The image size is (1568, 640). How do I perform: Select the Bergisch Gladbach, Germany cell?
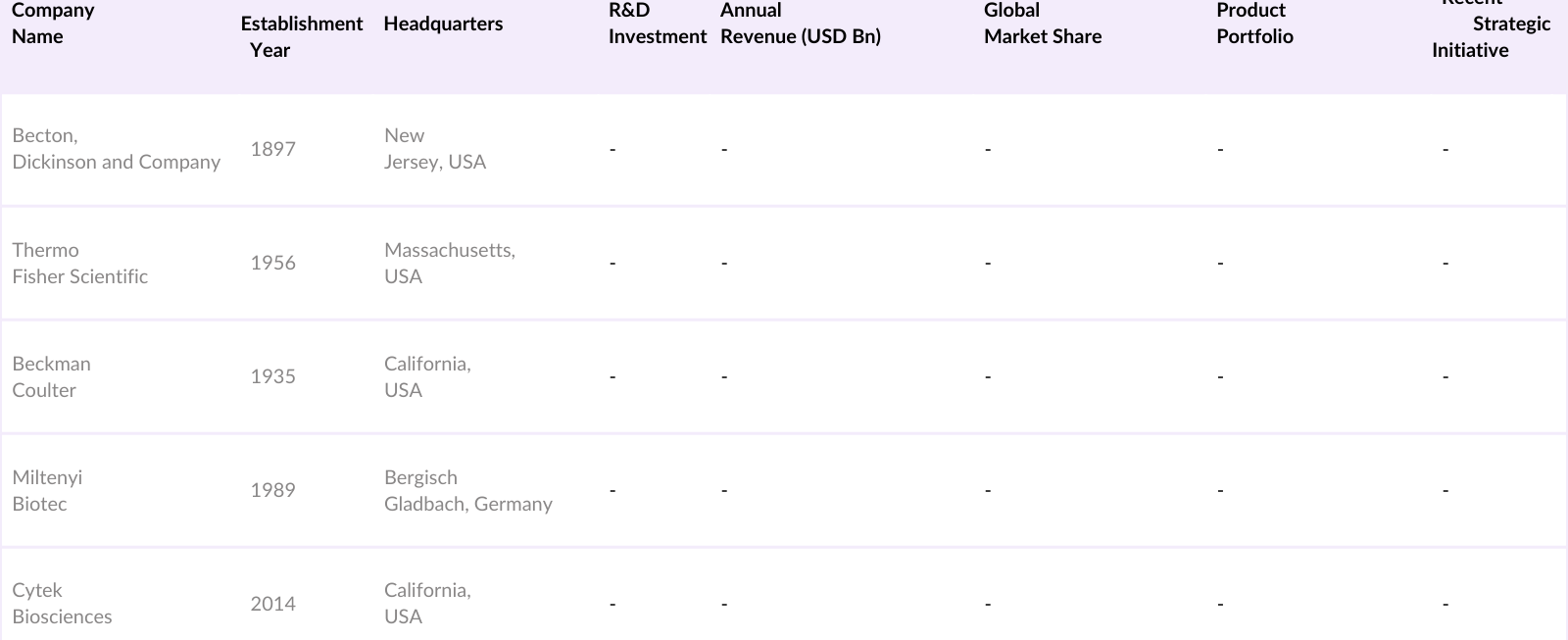click(x=467, y=490)
